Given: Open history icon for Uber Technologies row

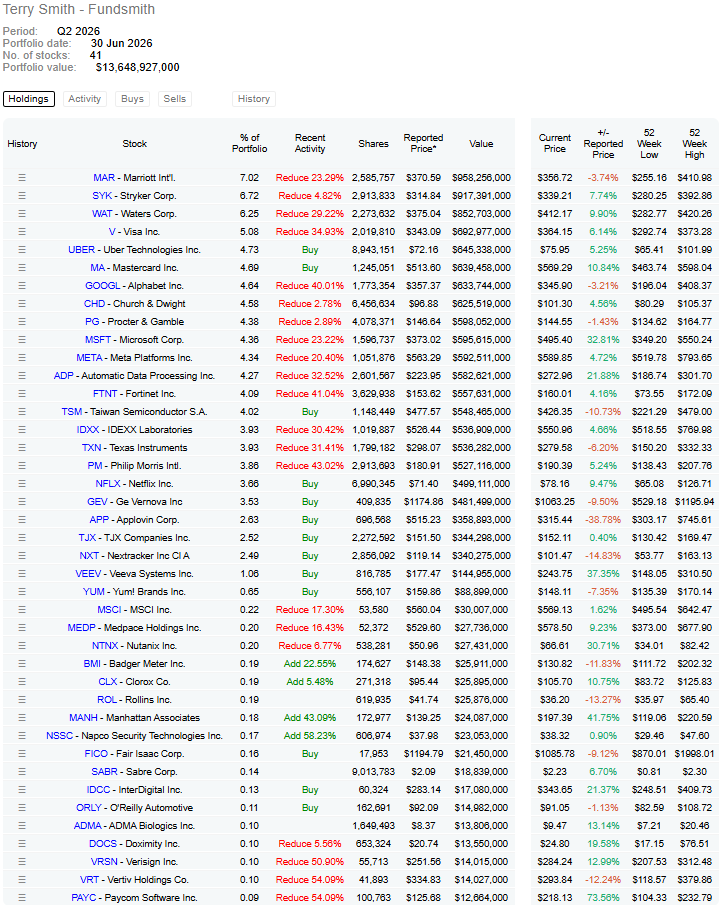Looking at the screenshot, I should point(22,249).
